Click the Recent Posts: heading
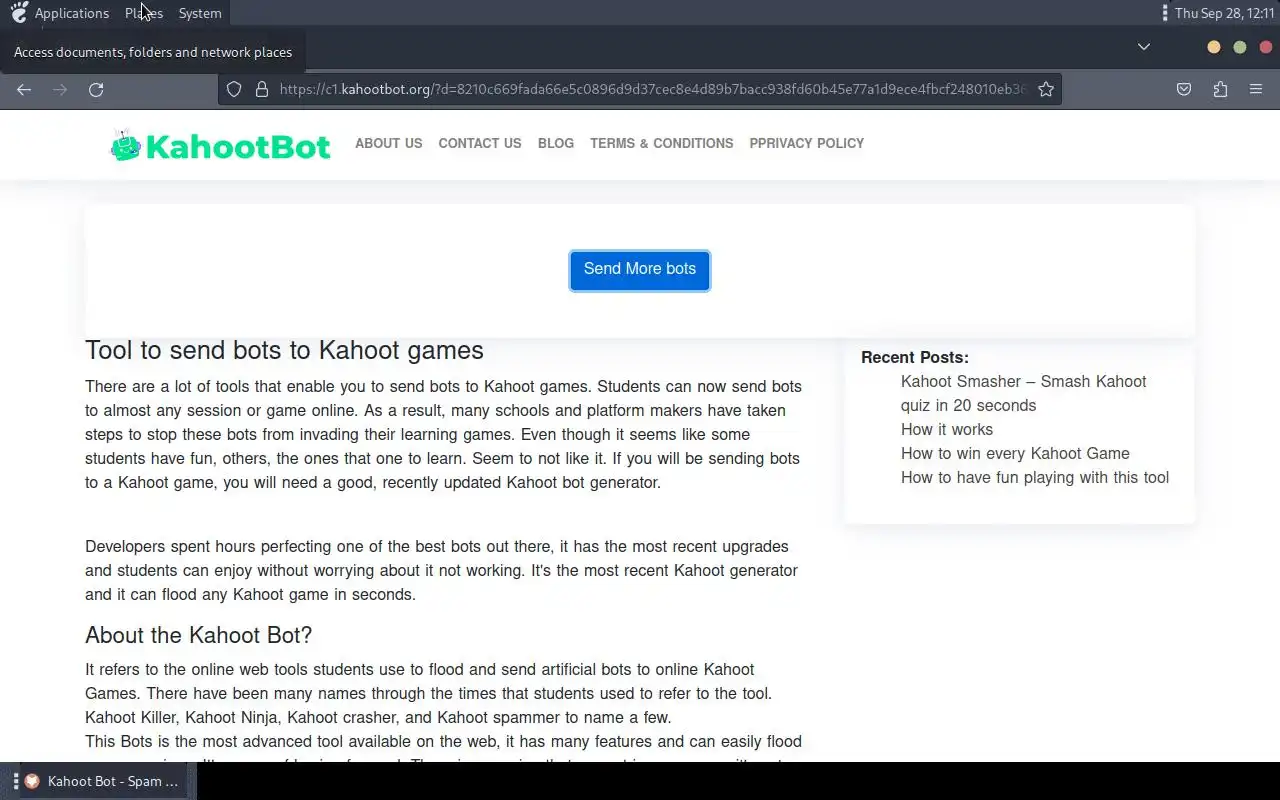This screenshot has width=1280, height=800. click(x=915, y=357)
